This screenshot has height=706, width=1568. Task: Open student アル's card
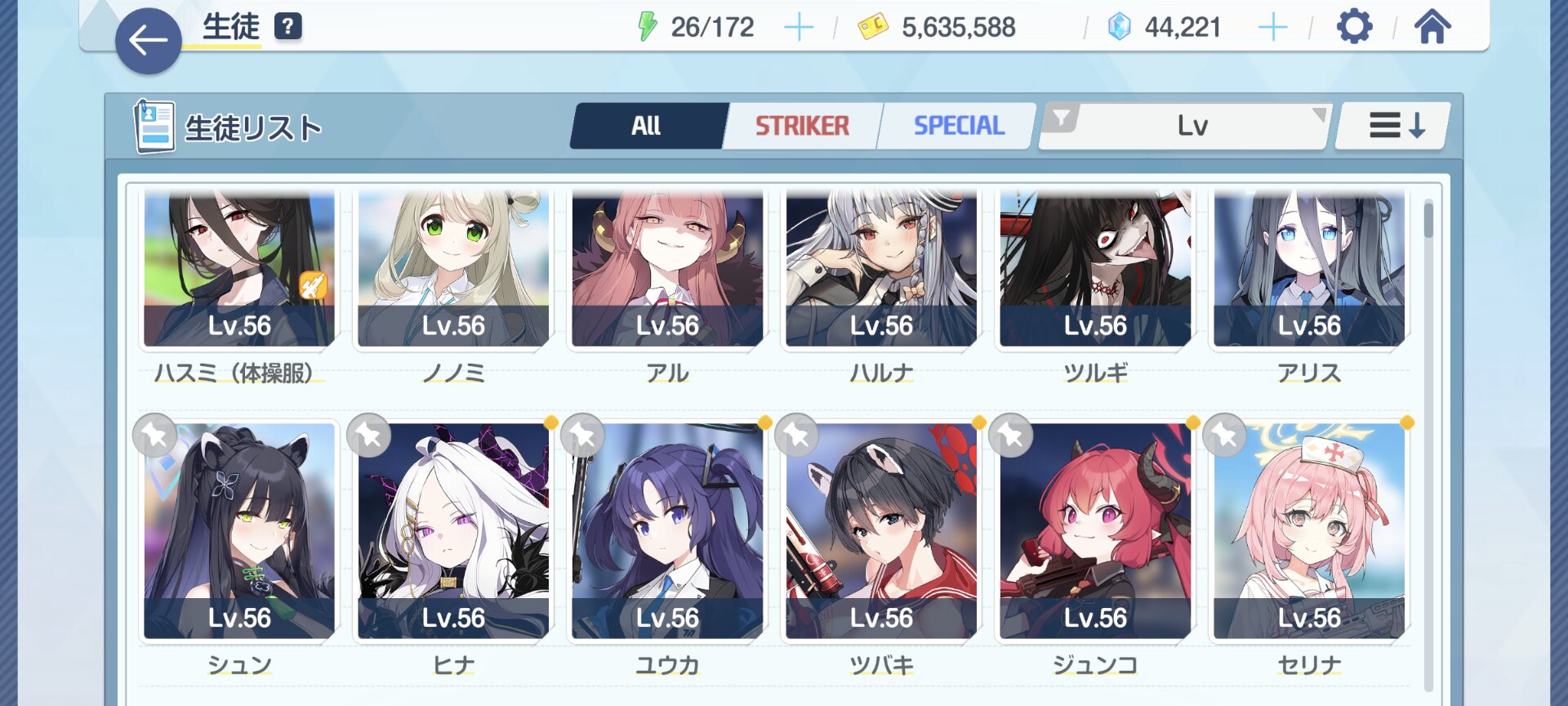point(667,269)
